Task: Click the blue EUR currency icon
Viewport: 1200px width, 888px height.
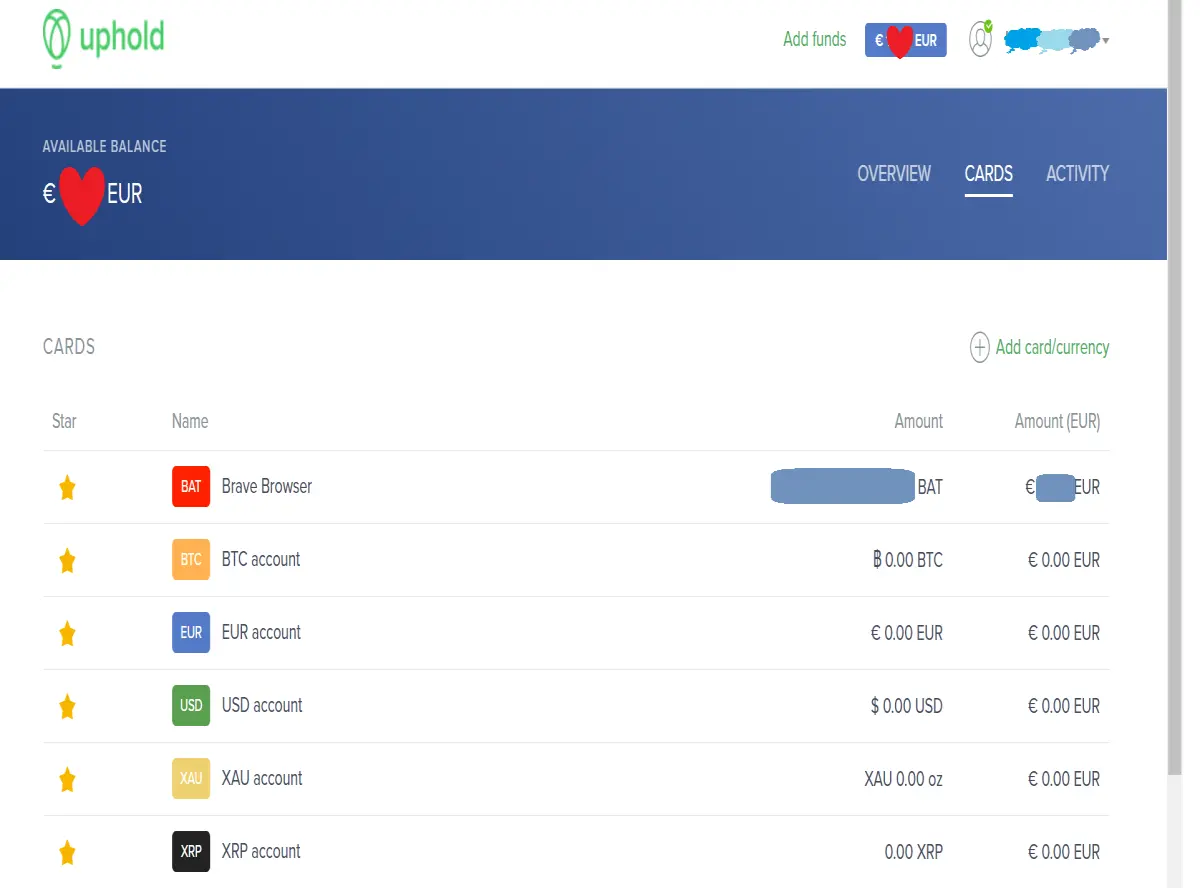Action: (x=191, y=633)
